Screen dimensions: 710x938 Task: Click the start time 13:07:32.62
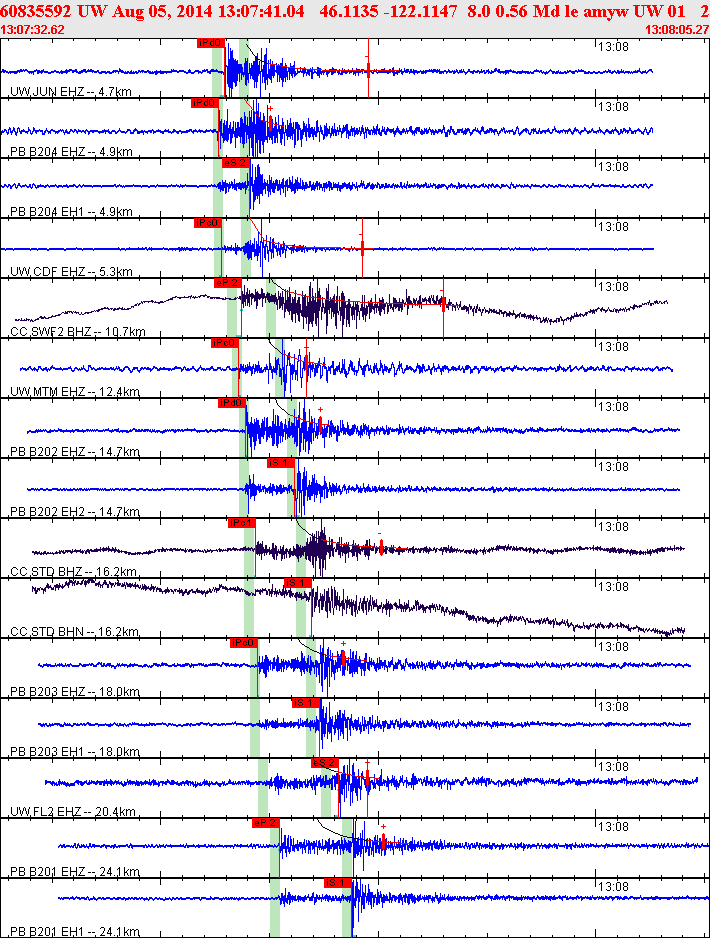pos(32,30)
